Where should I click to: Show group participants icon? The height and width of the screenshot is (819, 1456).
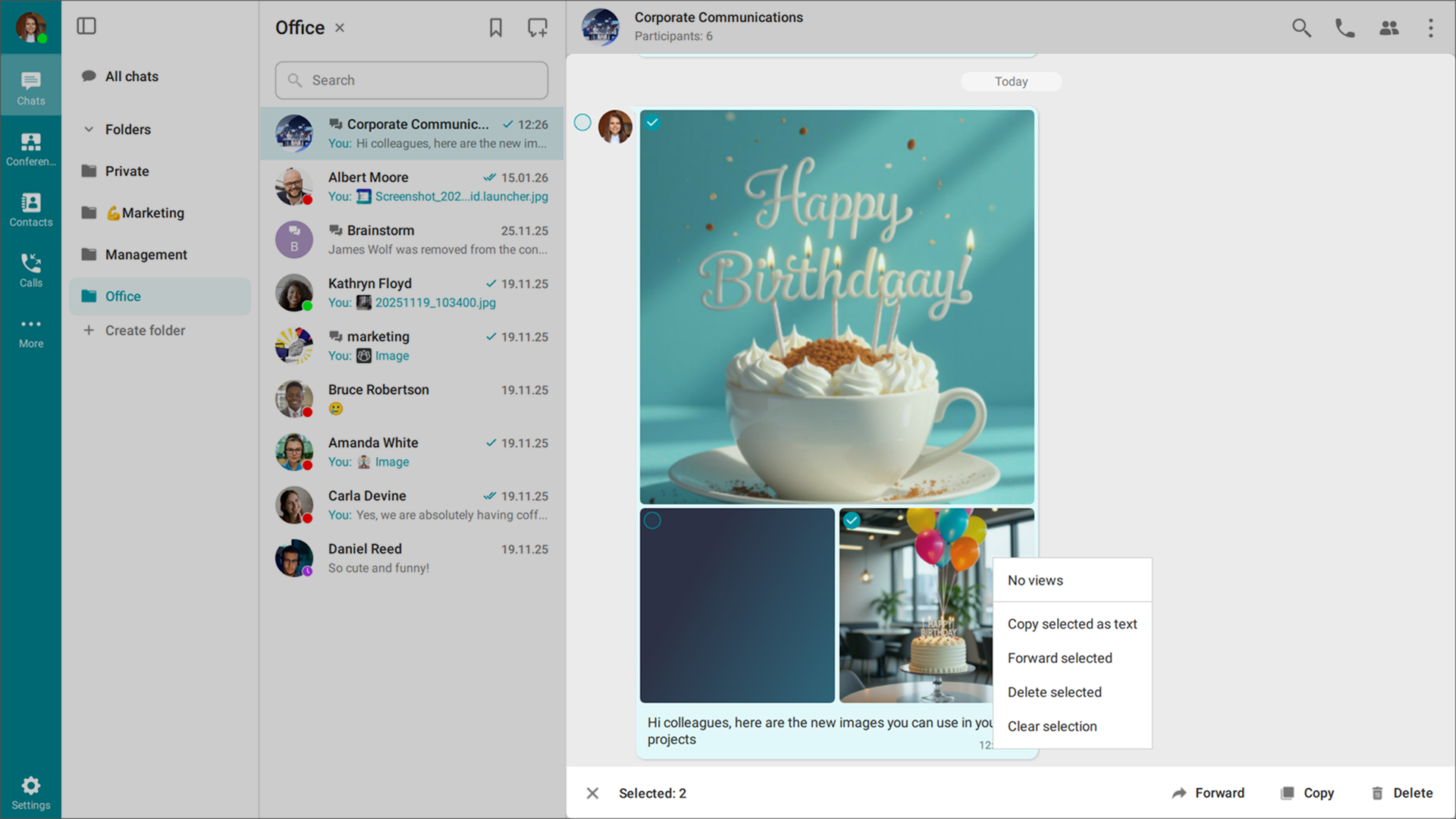point(1389,28)
